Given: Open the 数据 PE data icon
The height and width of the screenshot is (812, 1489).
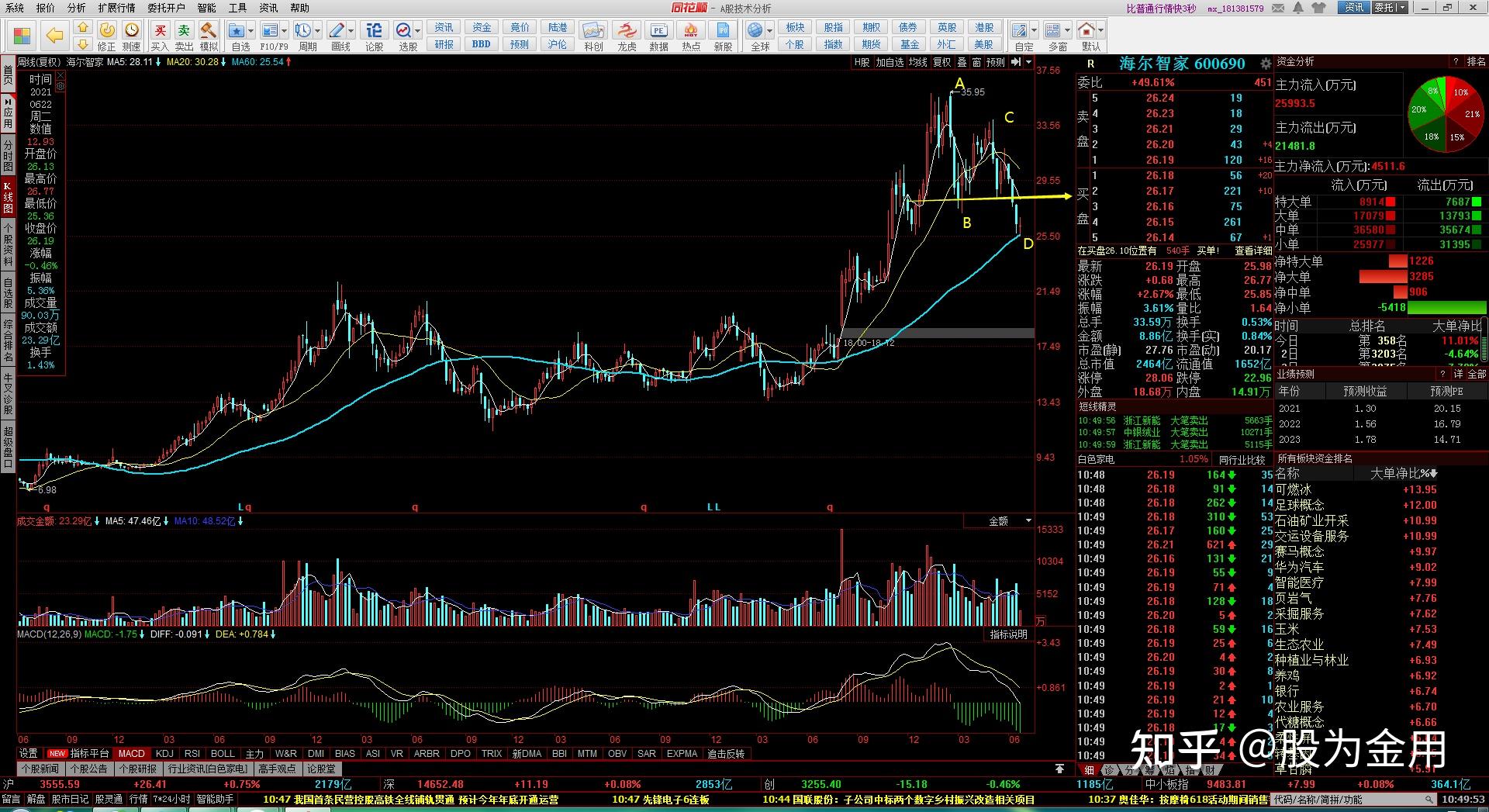Looking at the screenshot, I should 659,36.
